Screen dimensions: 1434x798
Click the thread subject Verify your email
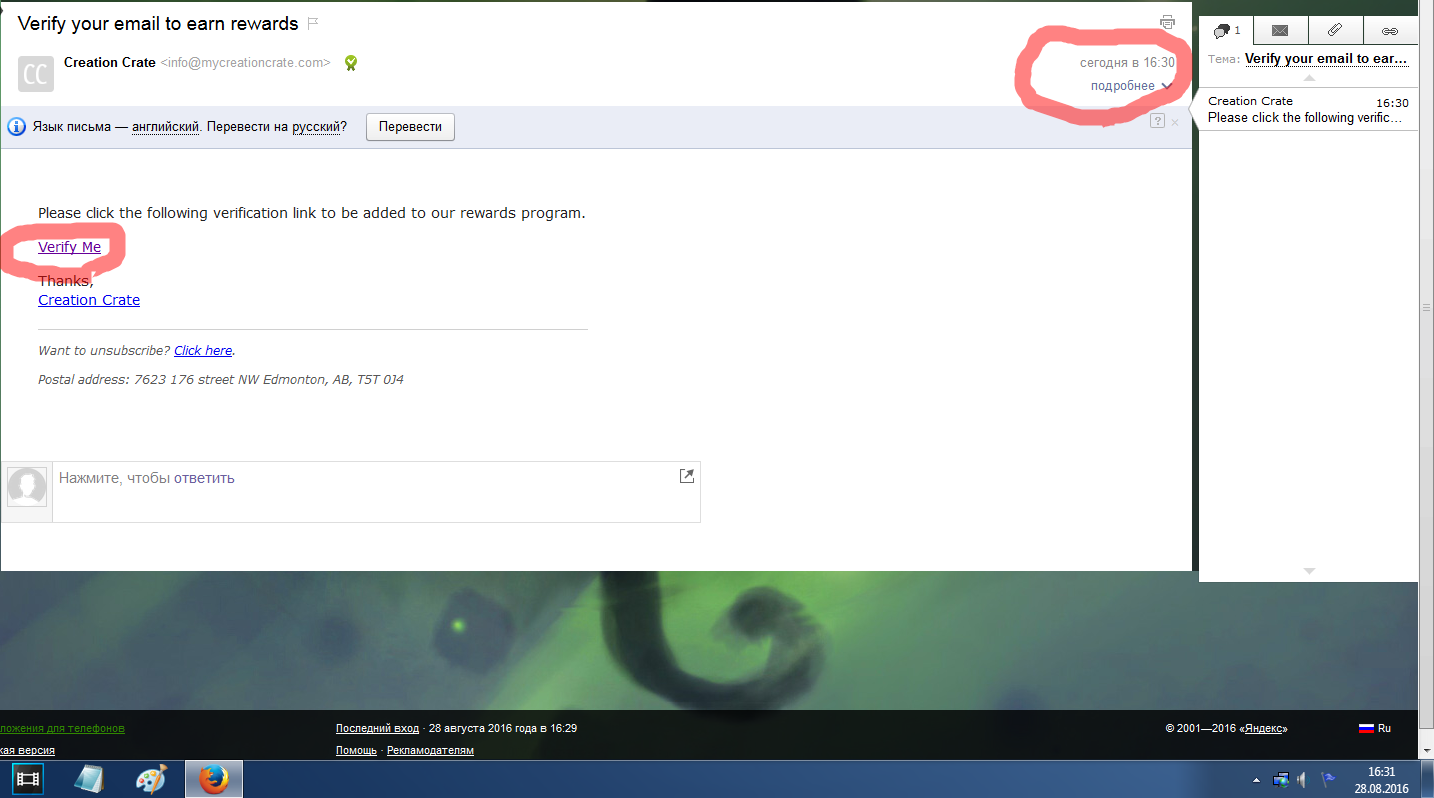point(1326,58)
